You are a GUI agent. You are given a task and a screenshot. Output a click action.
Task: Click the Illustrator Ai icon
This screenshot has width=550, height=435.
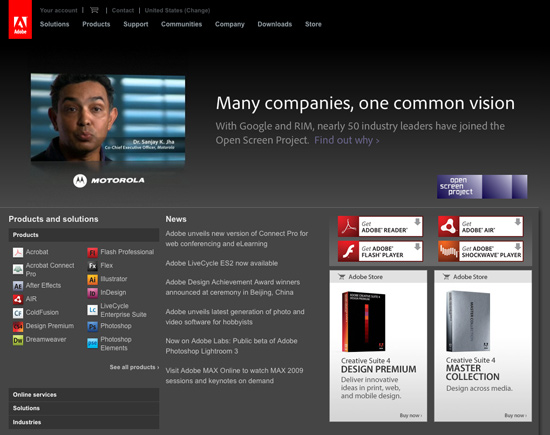[x=92, y=279]
